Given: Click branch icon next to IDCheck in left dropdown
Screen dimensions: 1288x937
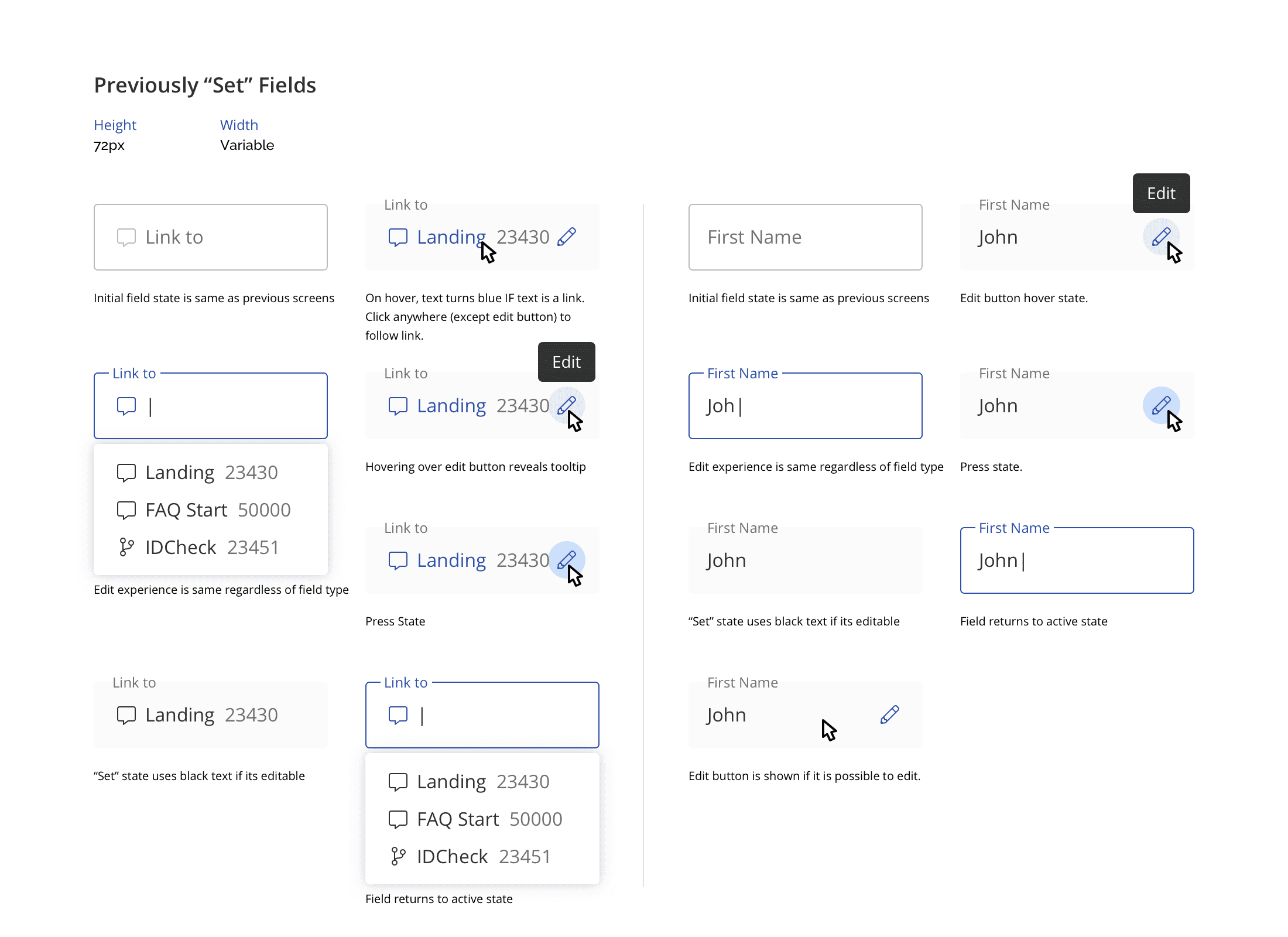Looking at the screenshot, I should point(126,547).
